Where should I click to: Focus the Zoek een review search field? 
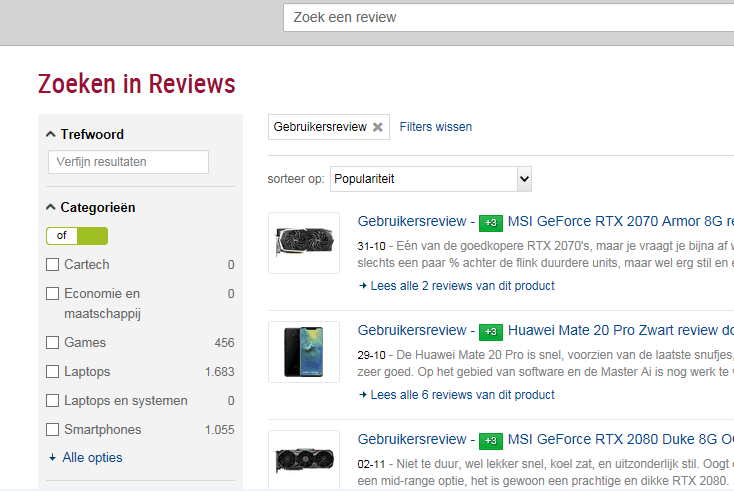click(x=509, y=17)
